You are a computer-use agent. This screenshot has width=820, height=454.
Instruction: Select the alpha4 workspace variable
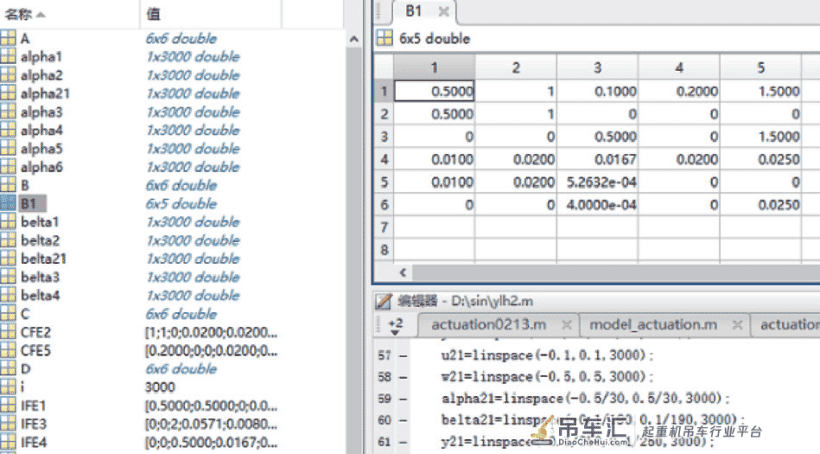(x=42, y=130)
